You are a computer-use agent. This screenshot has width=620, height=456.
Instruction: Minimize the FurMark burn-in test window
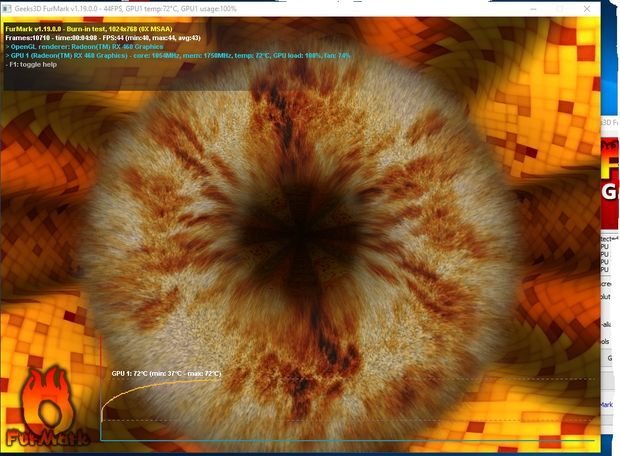533,9
